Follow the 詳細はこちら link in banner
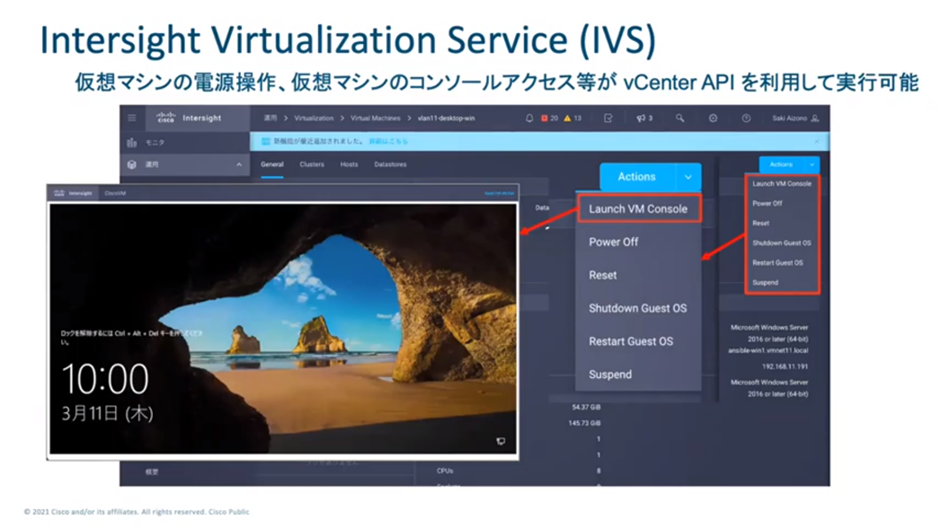The width and height of the screenshot is (940, 529). (388, 142)
